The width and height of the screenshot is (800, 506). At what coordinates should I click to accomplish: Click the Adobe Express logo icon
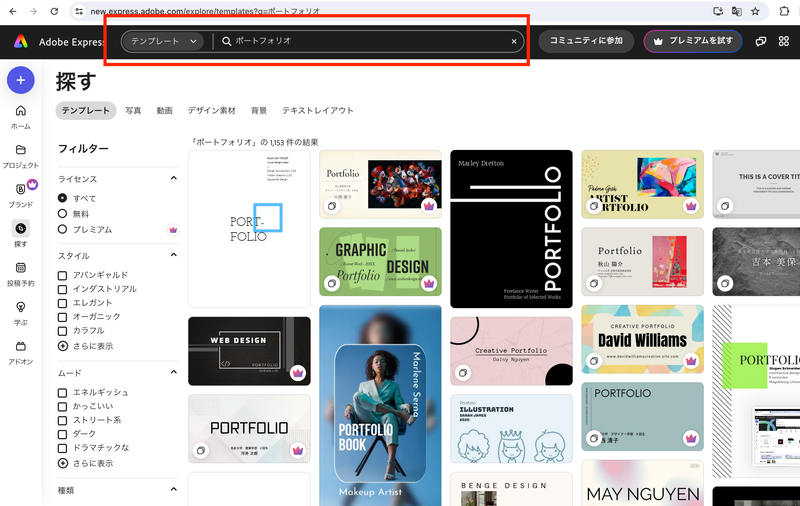(21, 41)
